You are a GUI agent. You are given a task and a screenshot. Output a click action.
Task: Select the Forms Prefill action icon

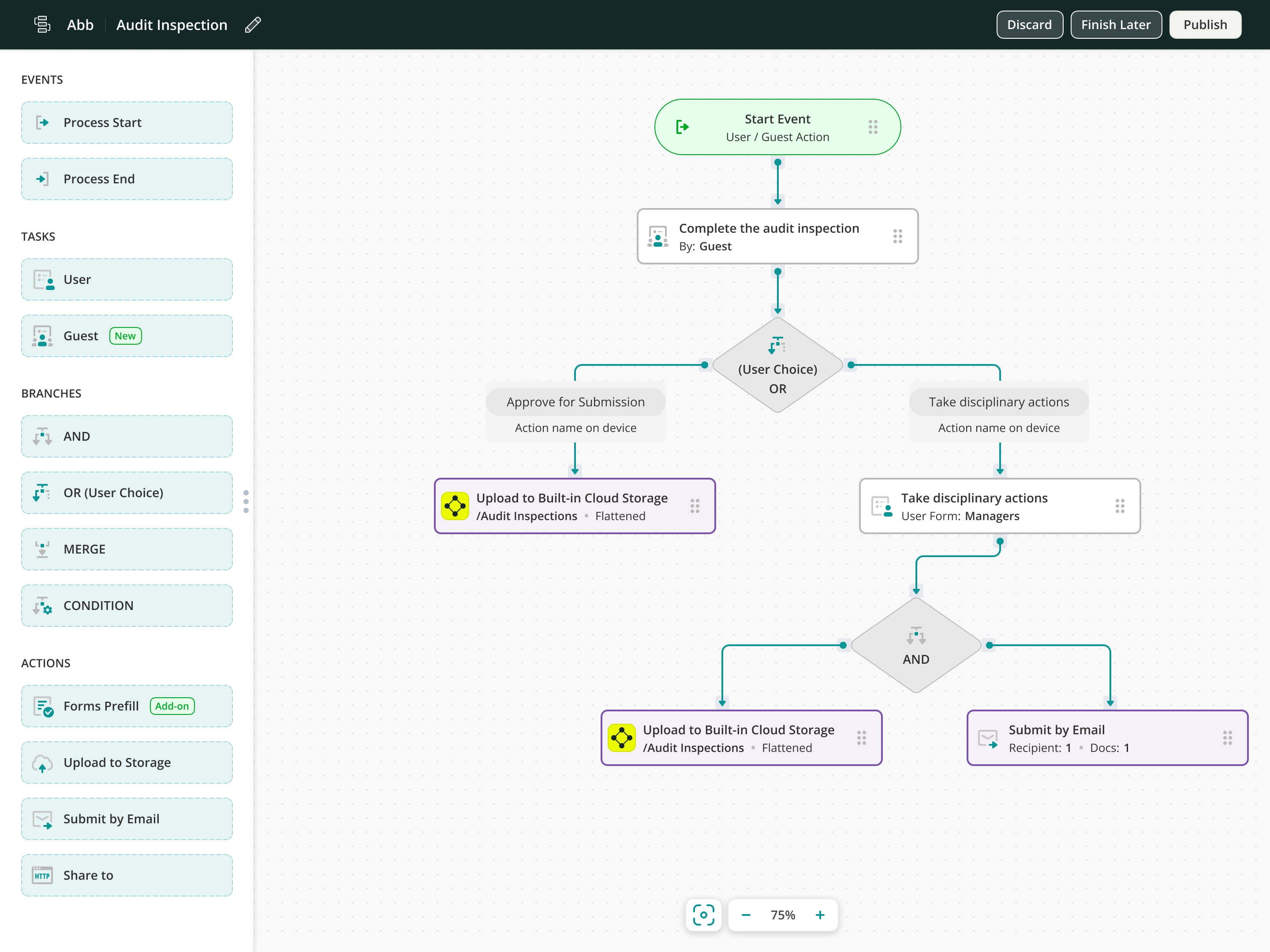[x=42, y=706]
